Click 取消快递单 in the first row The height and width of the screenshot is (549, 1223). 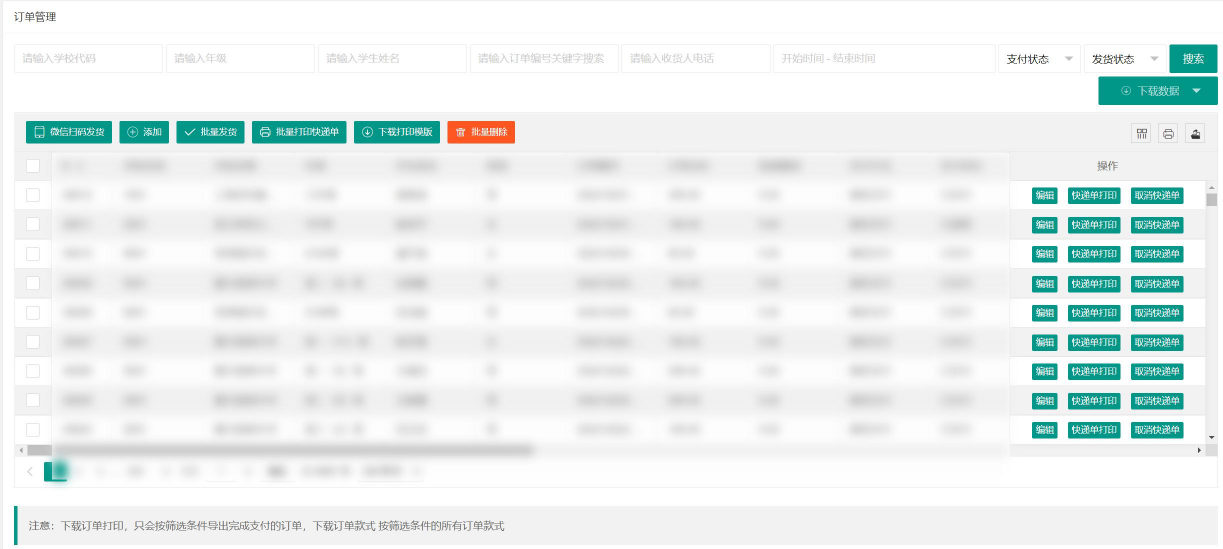tap(1157, 196)
